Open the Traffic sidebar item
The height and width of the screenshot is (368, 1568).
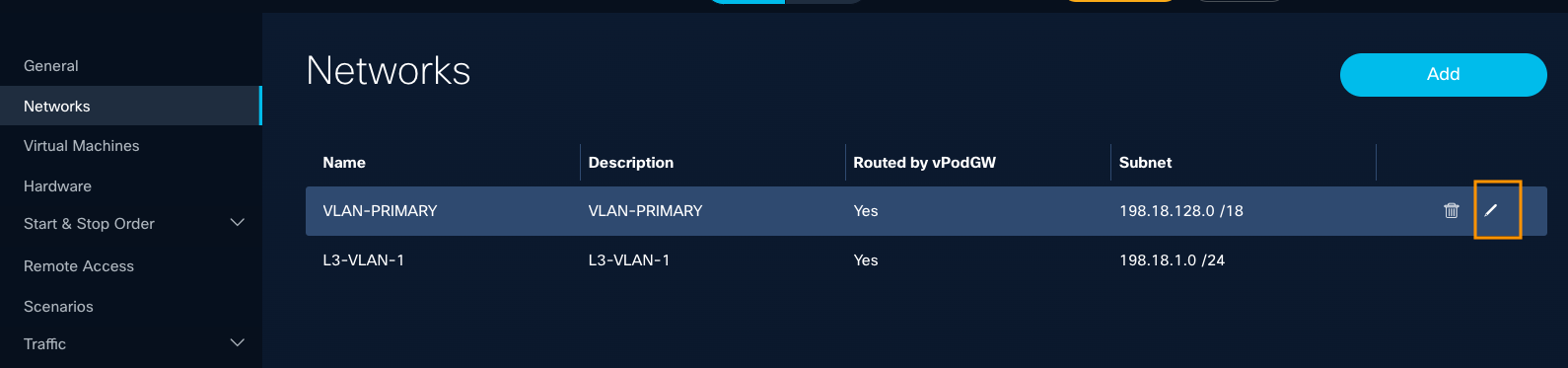click(44, 344)
